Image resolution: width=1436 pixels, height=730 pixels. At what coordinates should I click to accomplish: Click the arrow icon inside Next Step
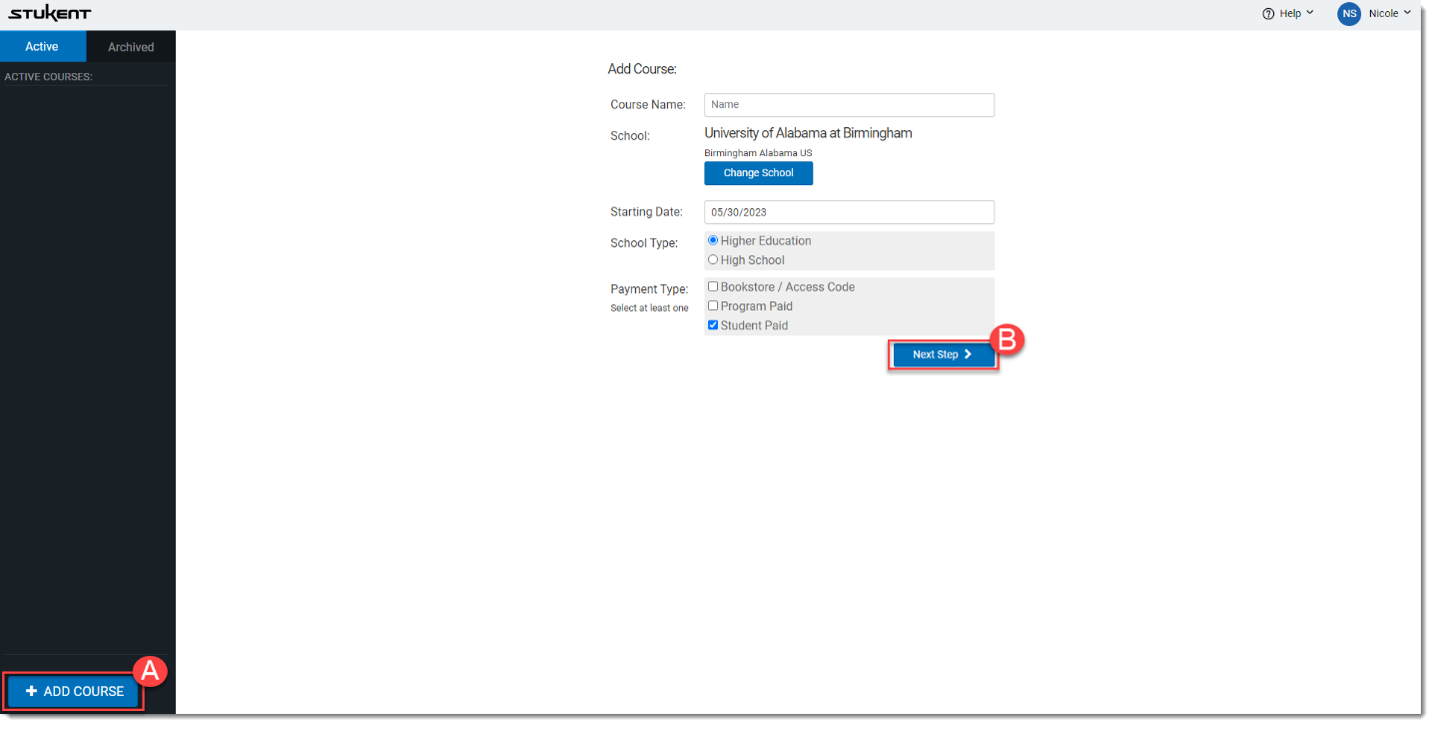965,354
